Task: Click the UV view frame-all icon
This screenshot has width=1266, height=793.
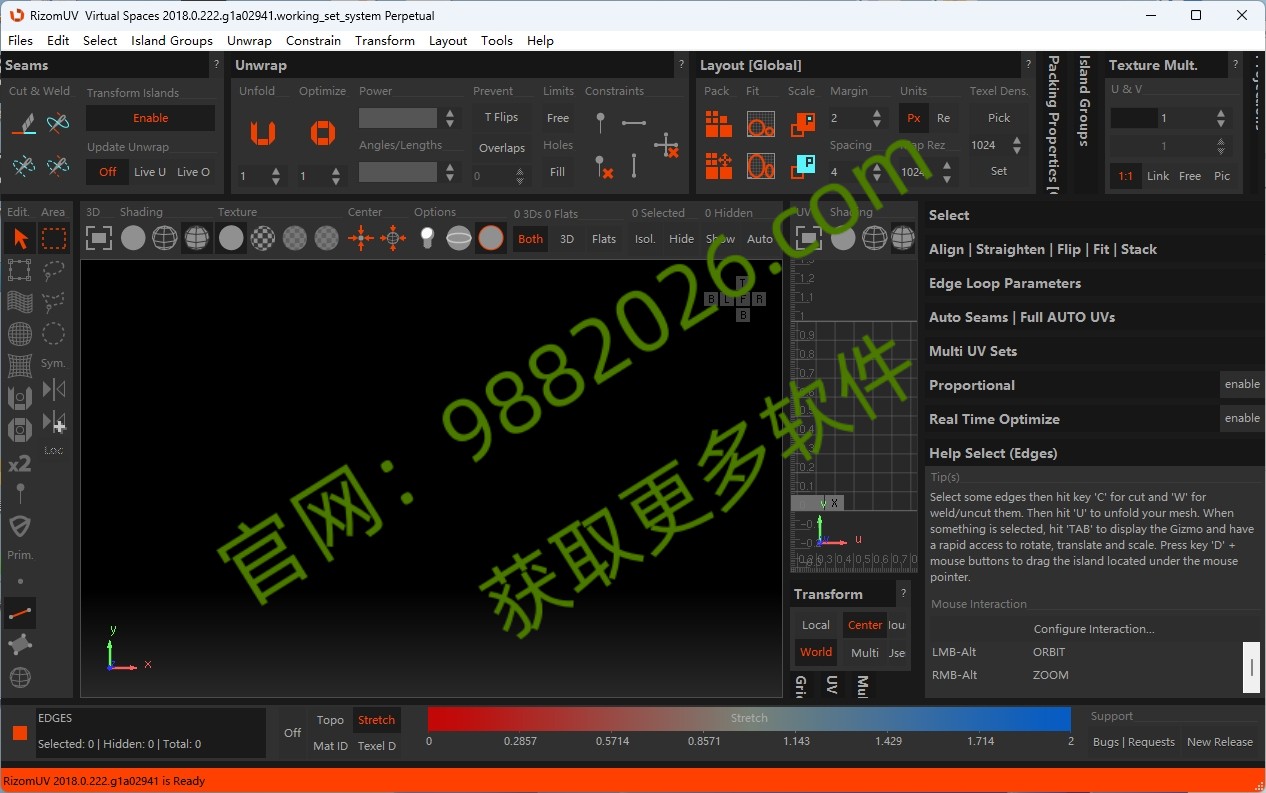Action: 808,238
